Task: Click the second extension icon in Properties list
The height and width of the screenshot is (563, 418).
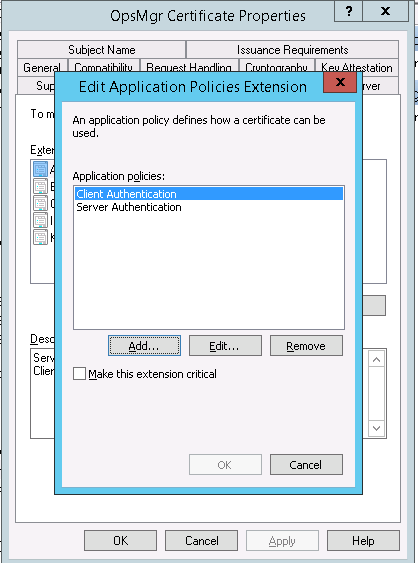Action: coord(40,186)
